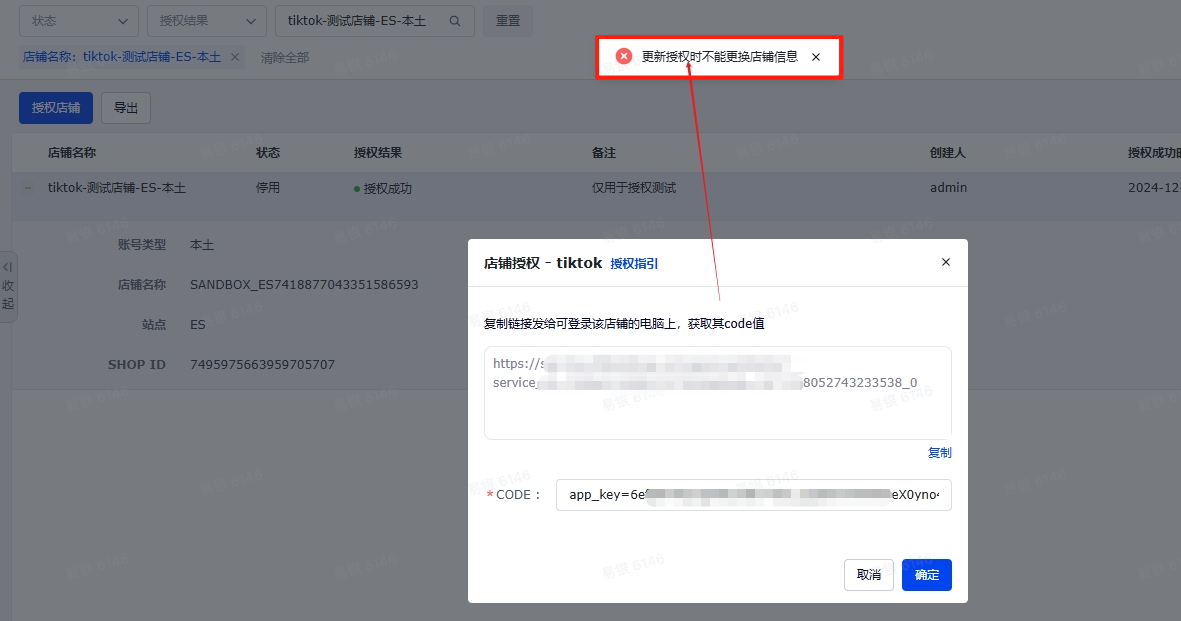Click the 创建人 column header
This screenshot has width=1181, height=621.
coord(948,152)
